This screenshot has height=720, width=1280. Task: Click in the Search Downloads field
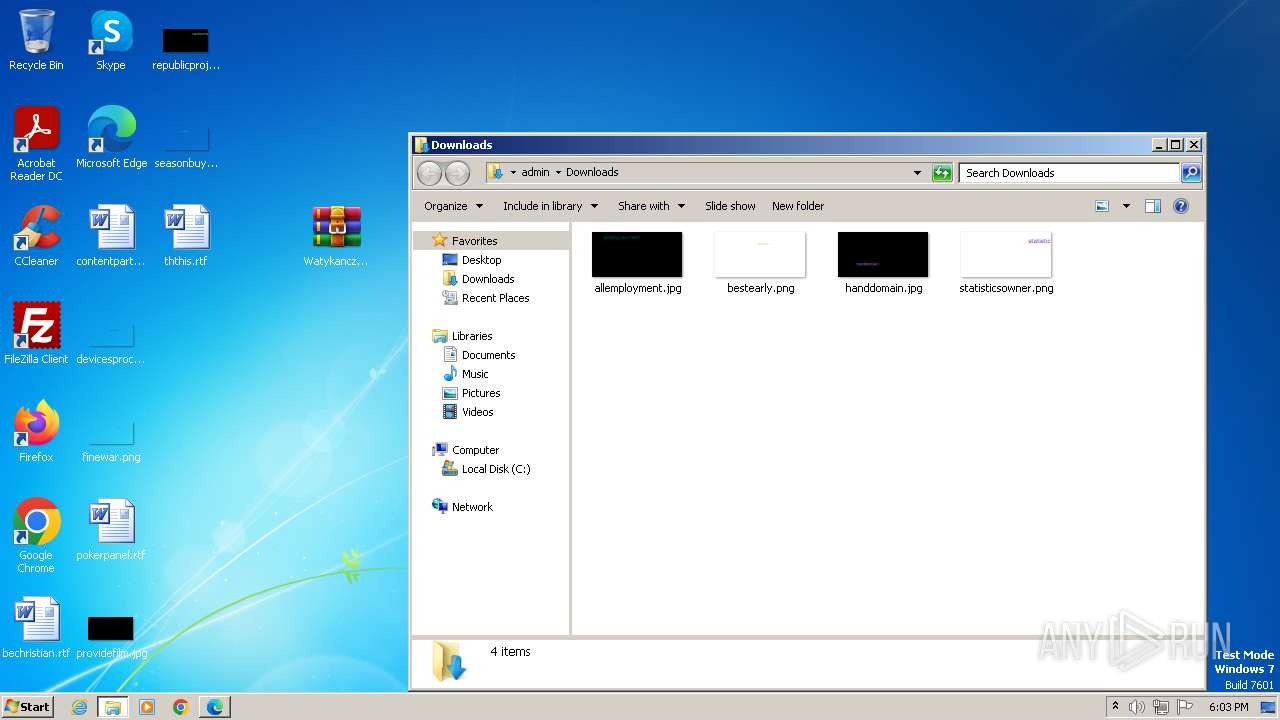click(x=1069, y=173)
